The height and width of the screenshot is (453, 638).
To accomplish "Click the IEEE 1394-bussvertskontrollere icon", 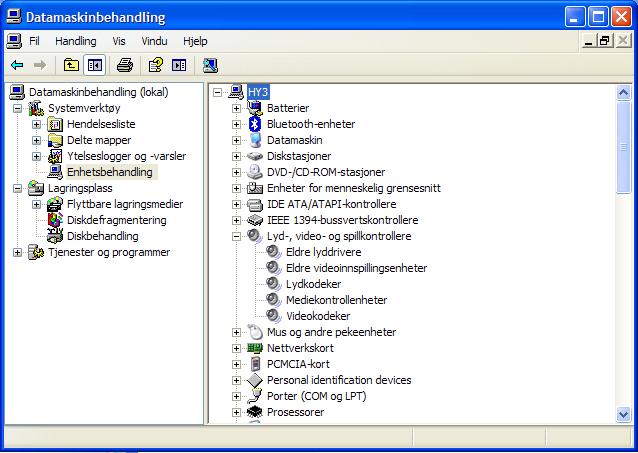I will coord(255,220).
